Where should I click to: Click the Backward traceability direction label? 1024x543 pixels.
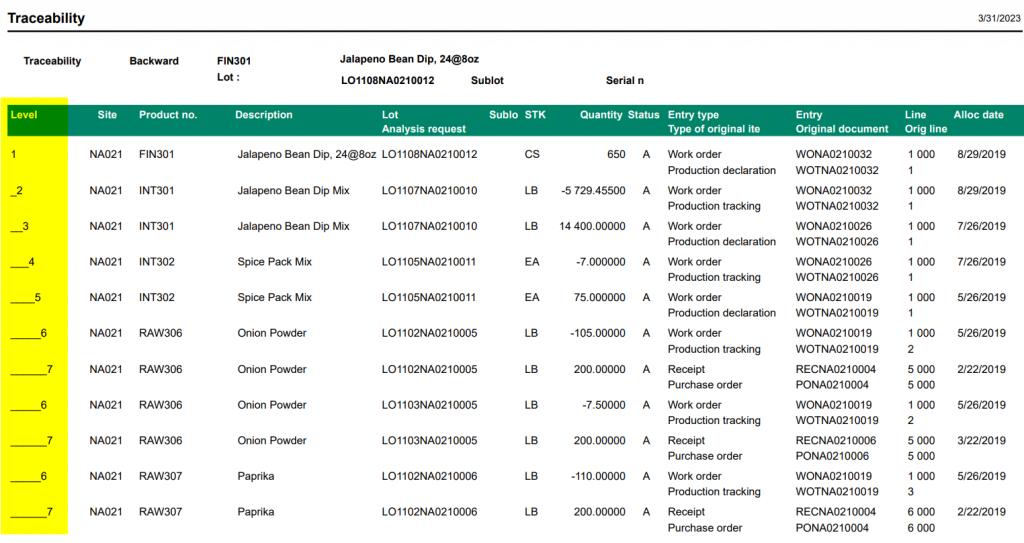click(x=154, y=61)
